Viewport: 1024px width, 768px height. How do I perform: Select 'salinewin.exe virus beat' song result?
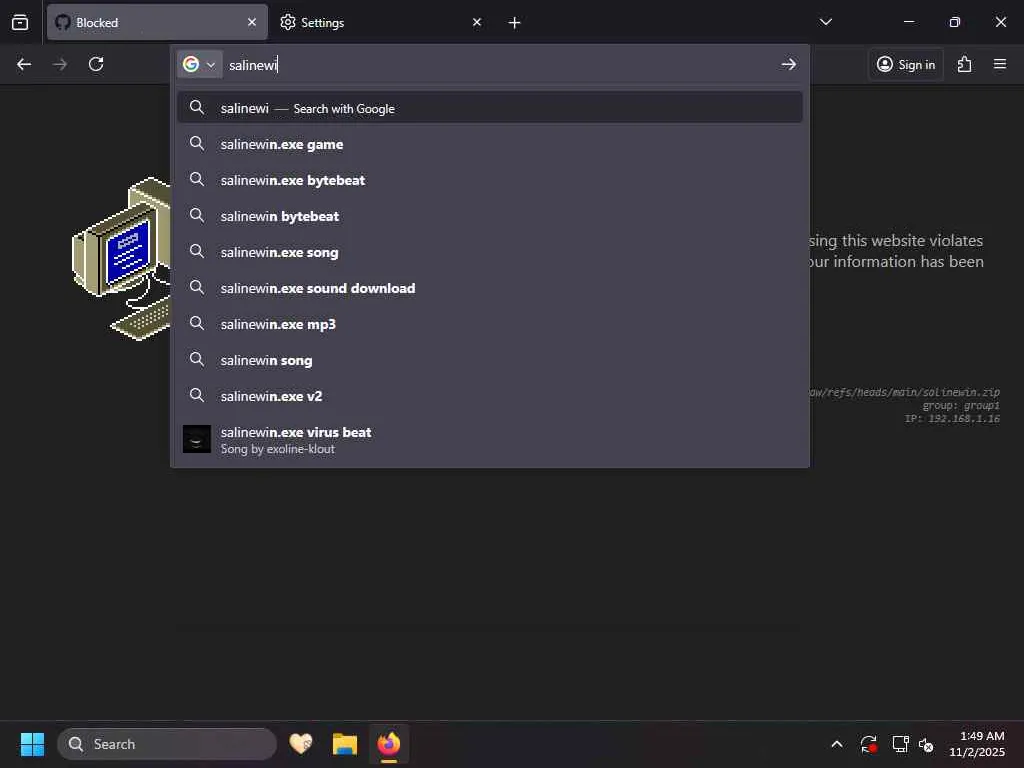(x=490, y=440)
